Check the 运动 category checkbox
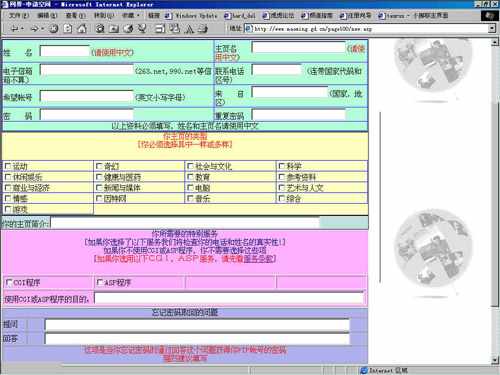 click(x=8, y=166)
